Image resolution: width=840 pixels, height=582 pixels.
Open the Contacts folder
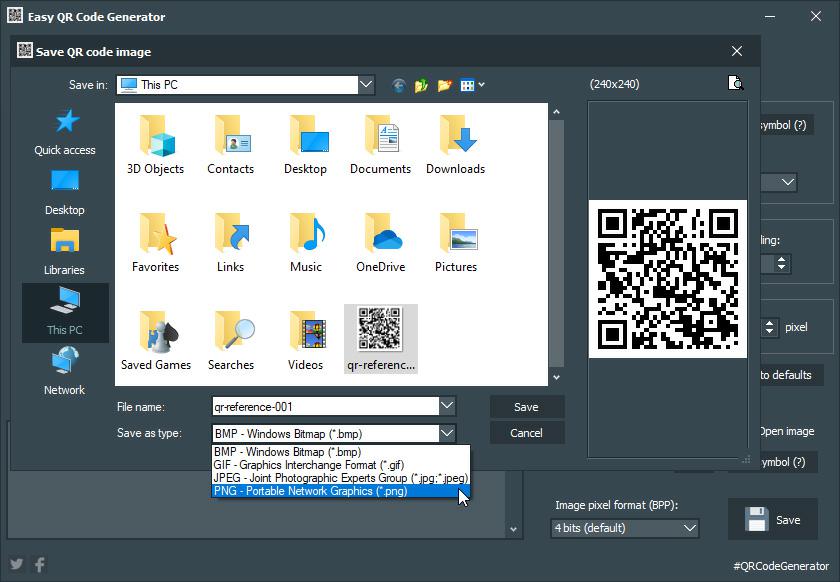230,145
